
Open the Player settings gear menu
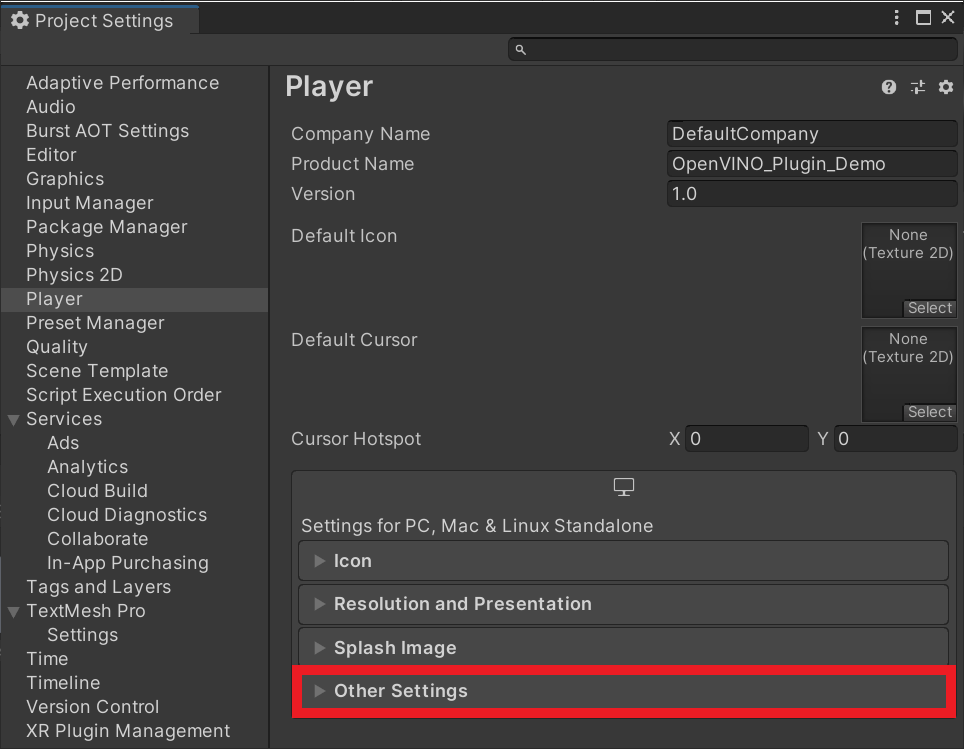tap(946, 88)
